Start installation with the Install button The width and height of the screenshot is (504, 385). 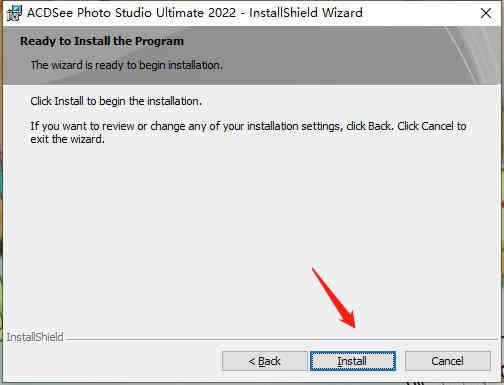353,361
